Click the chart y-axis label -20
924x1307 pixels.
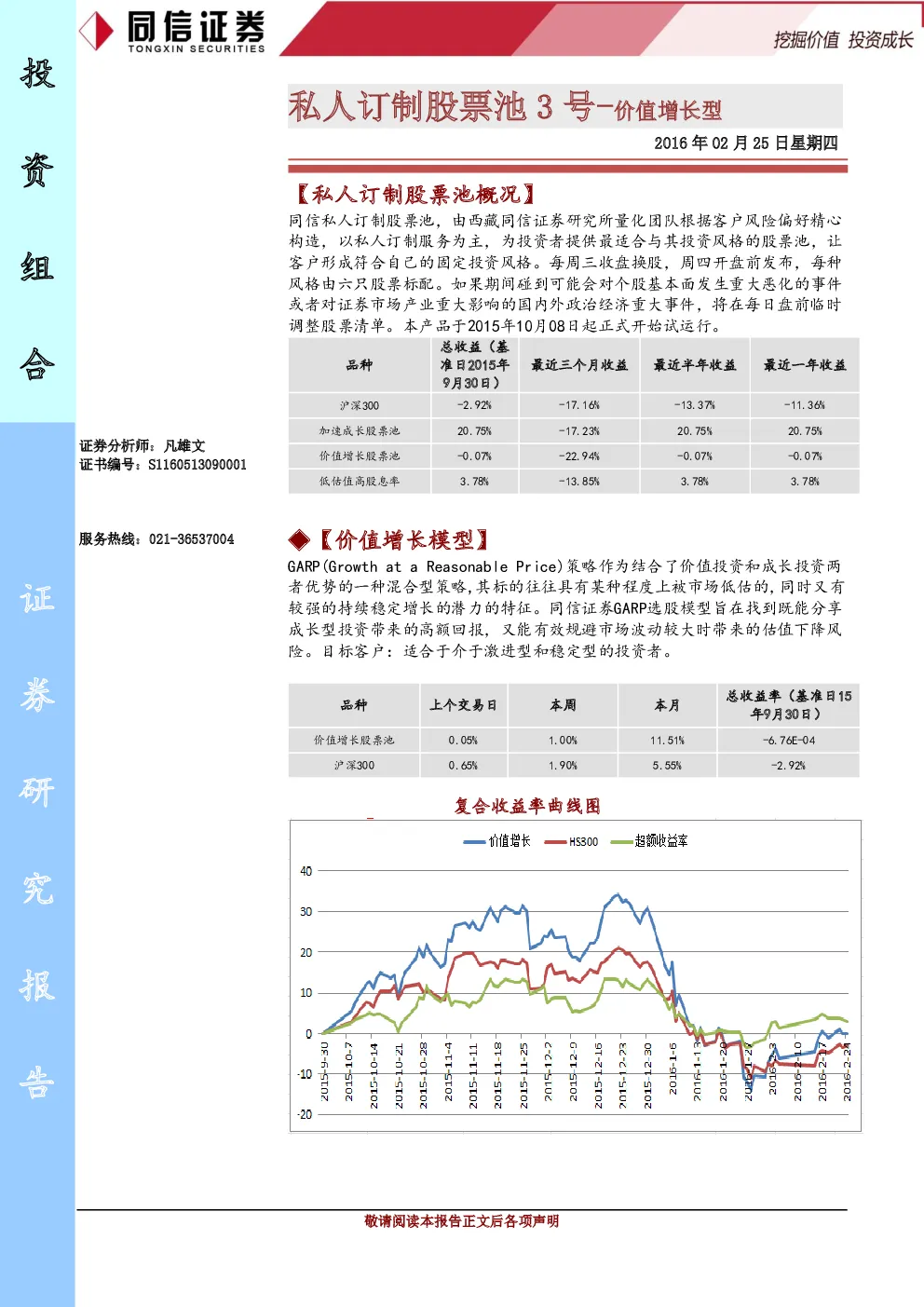(x=305, y=1114)
